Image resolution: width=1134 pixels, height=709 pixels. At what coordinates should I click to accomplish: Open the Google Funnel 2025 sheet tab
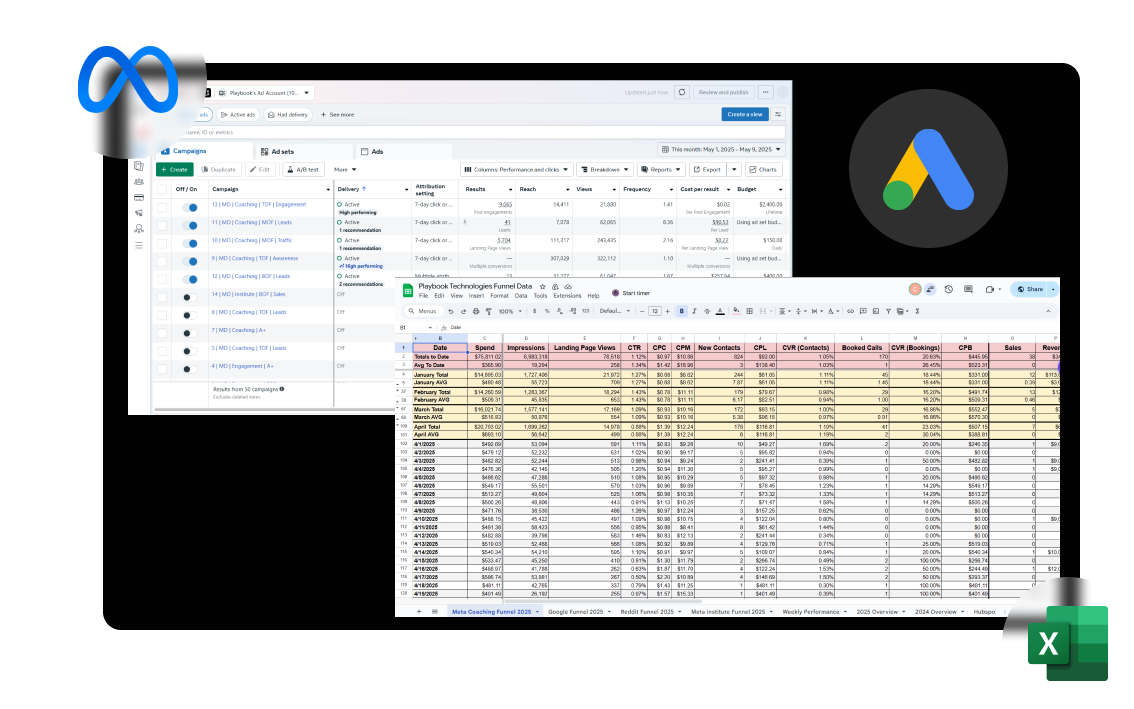point(574,610)
